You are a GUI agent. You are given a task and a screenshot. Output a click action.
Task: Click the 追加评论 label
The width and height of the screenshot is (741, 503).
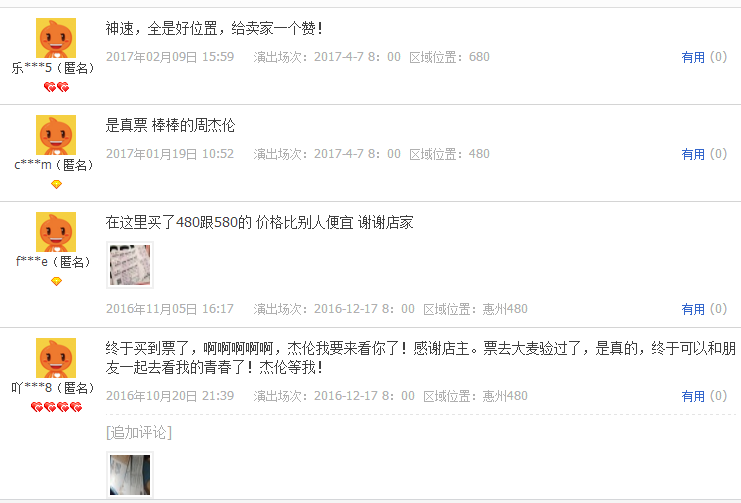139,432
